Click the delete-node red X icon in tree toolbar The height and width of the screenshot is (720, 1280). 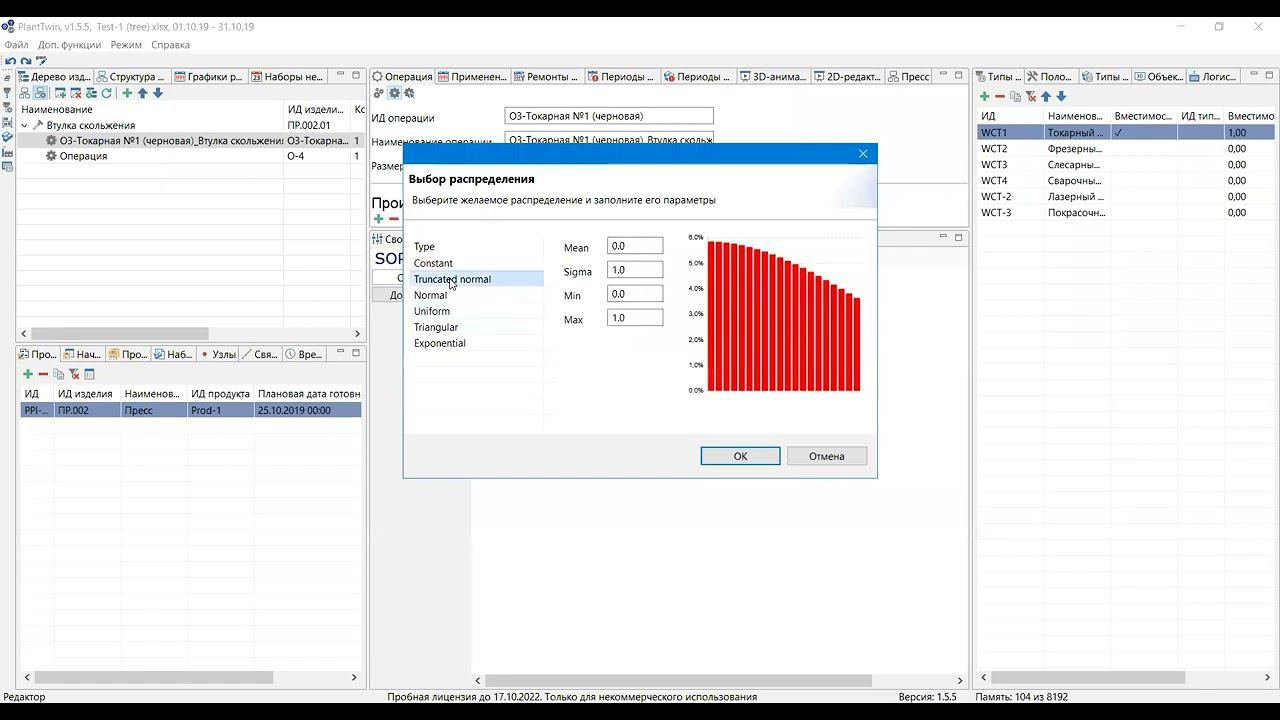tap(75, 93)
